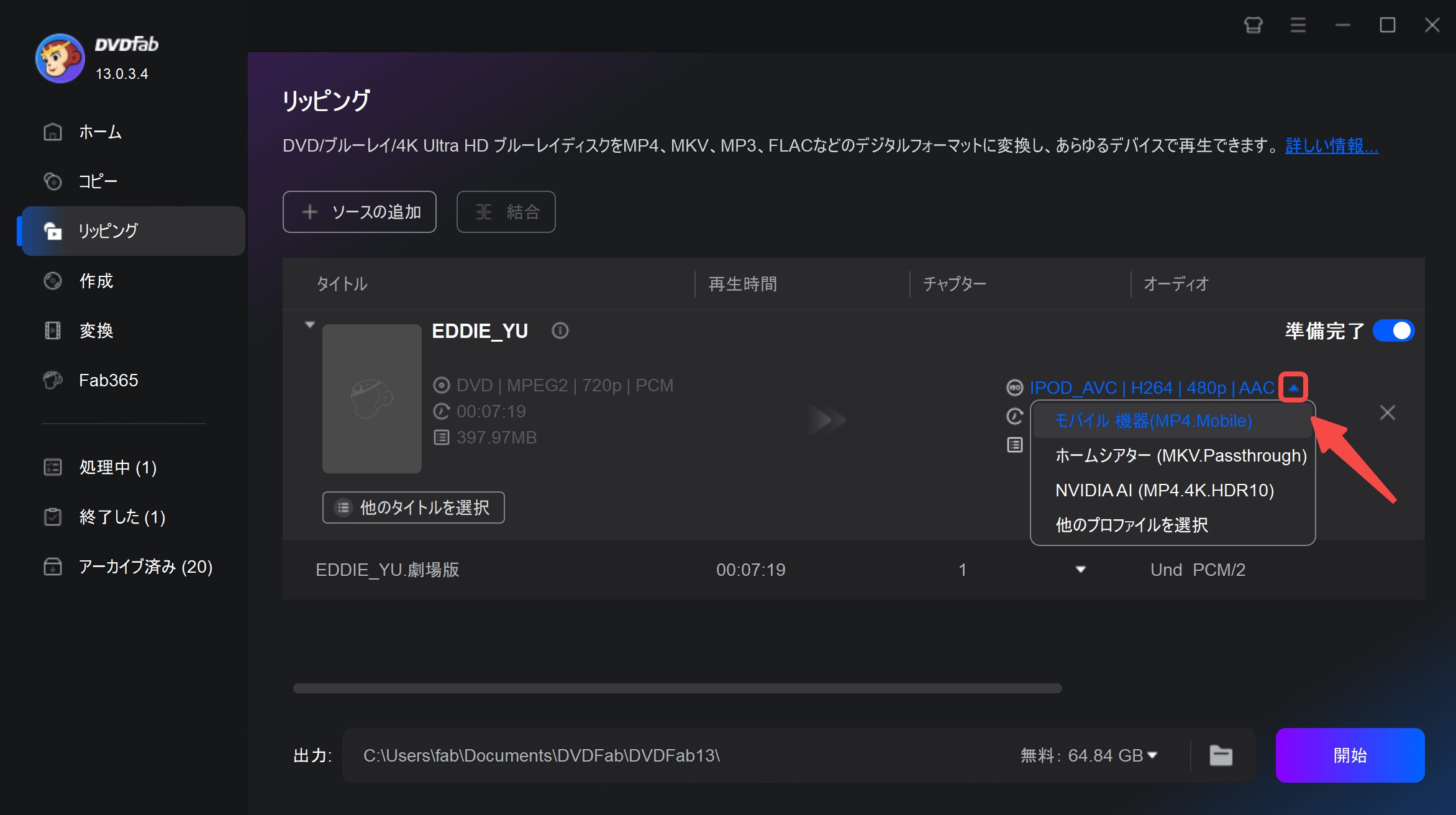The width and height of the screenshot is (1456, 815).
Task: Maximize the DVDFab window
Action: [1387, 25]
